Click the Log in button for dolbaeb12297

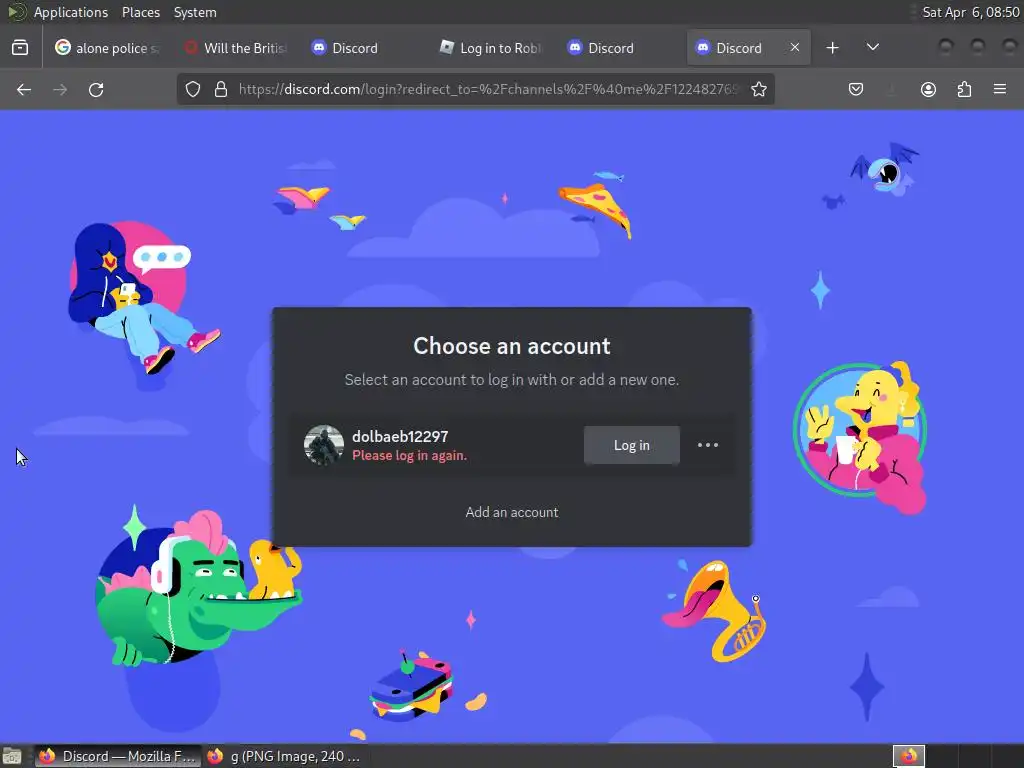pos(632,445)
